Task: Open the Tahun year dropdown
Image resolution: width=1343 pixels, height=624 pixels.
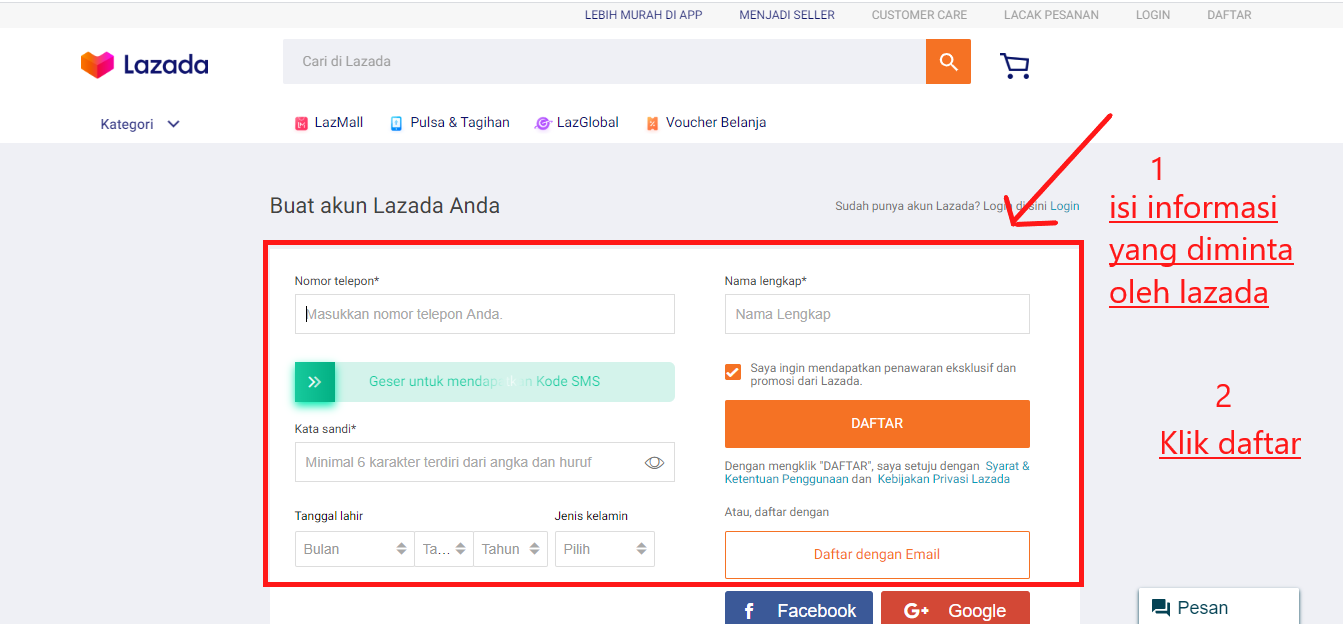Action: click(510, 549)
